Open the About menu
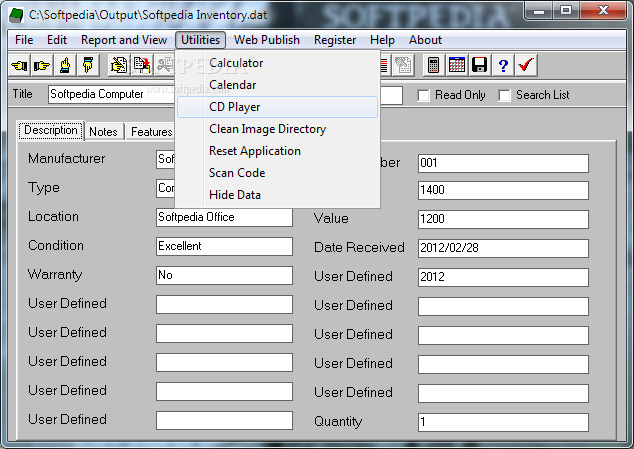634x449 pixels. click(x=425, y=40)
